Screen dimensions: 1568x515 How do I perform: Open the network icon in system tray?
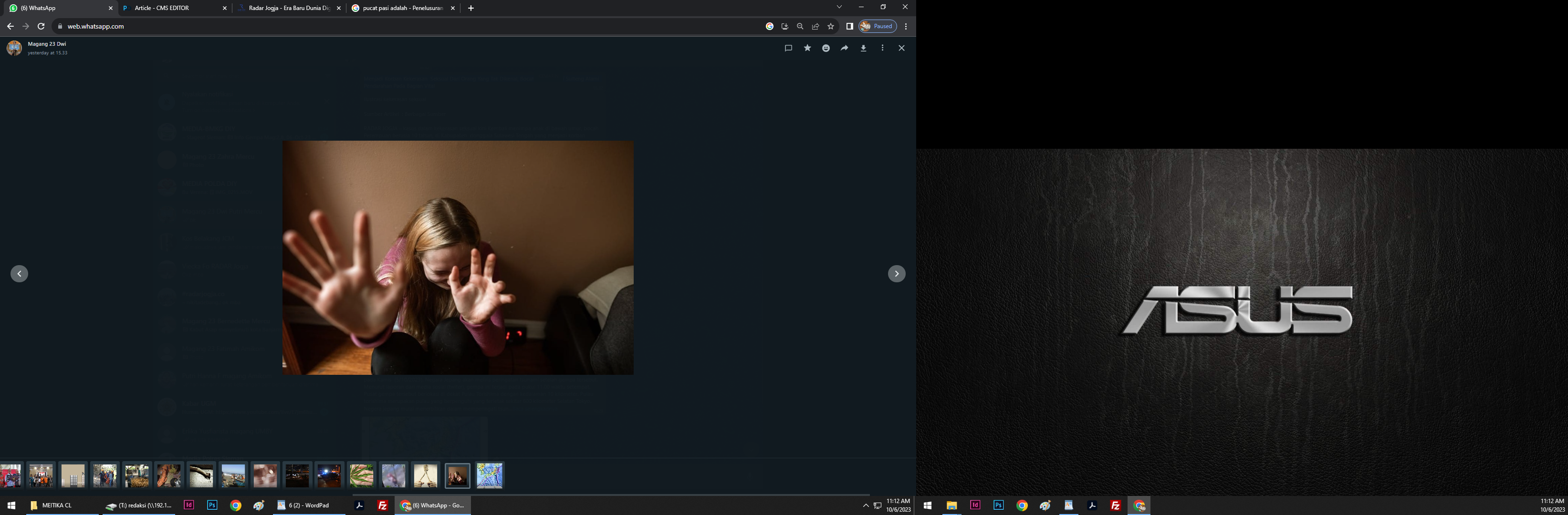tap(877, 506)
